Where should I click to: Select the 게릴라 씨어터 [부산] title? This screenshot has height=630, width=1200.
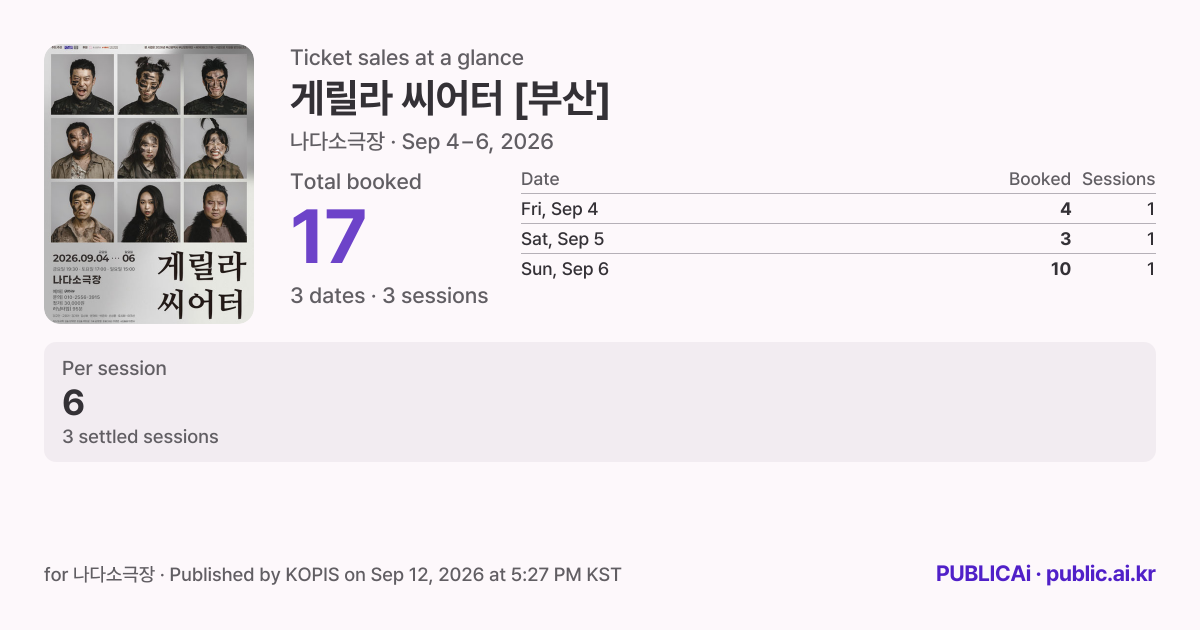pyautogui.click(x=450, y=99)
